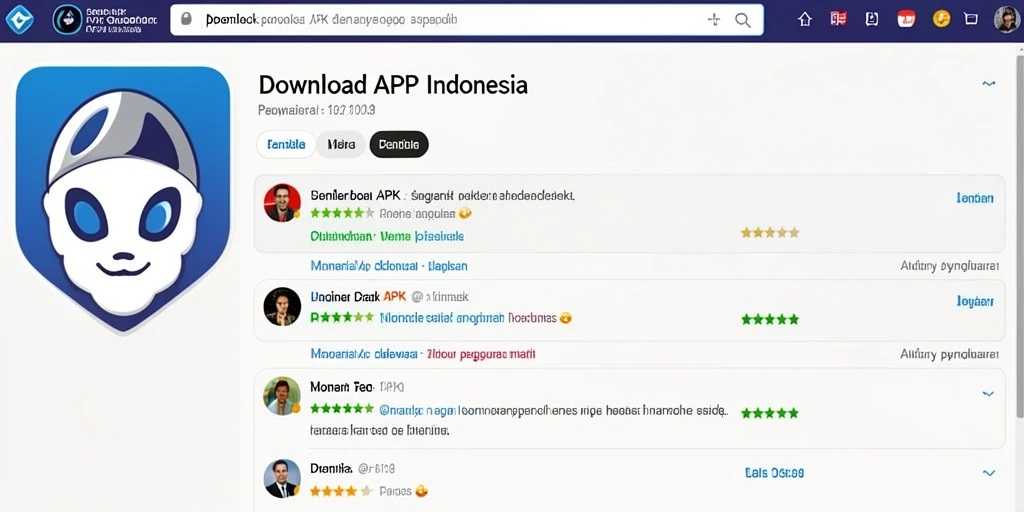Viewport: 1024px width, 512px height.
Task: Click the version number line under the title
Action: (316, 110)
